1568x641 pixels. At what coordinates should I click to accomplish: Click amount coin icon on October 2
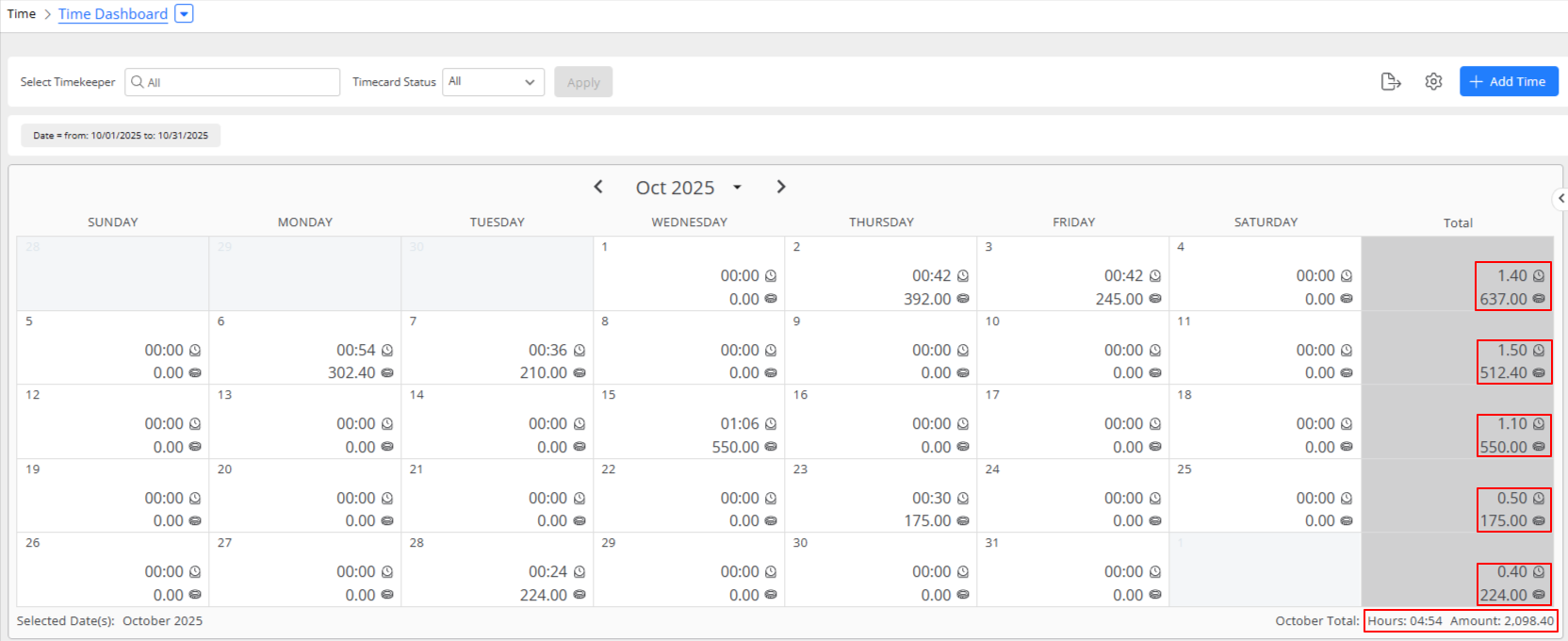(963, 299)
